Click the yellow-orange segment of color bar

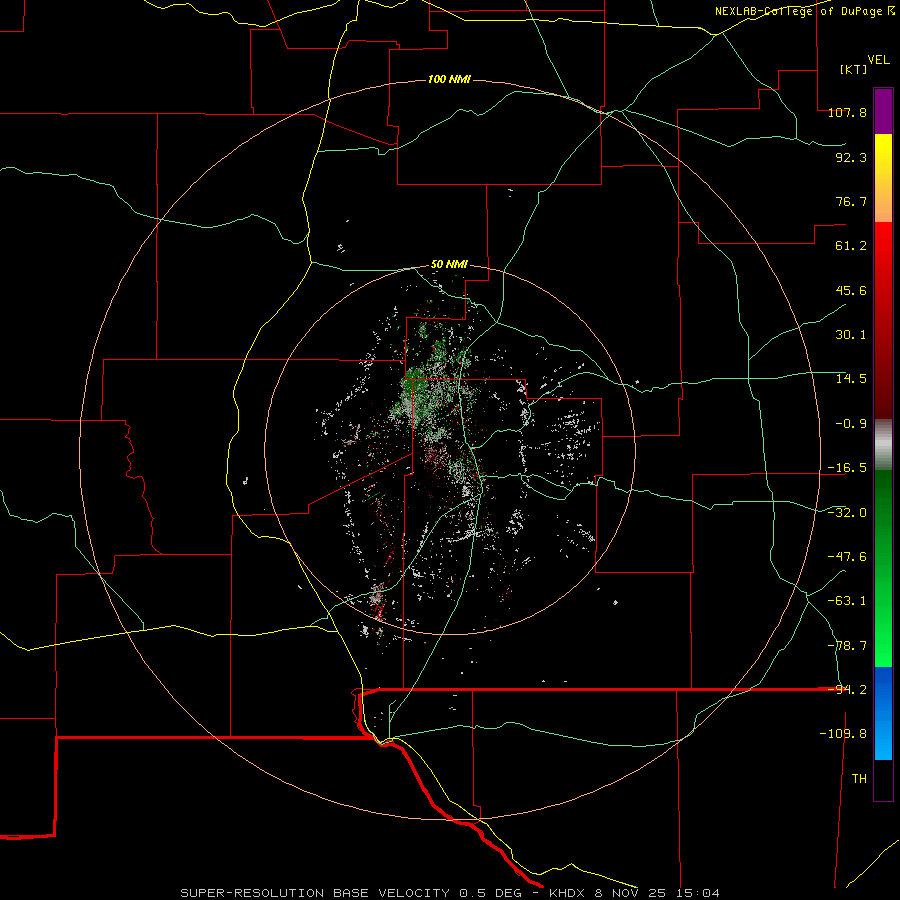883,178
